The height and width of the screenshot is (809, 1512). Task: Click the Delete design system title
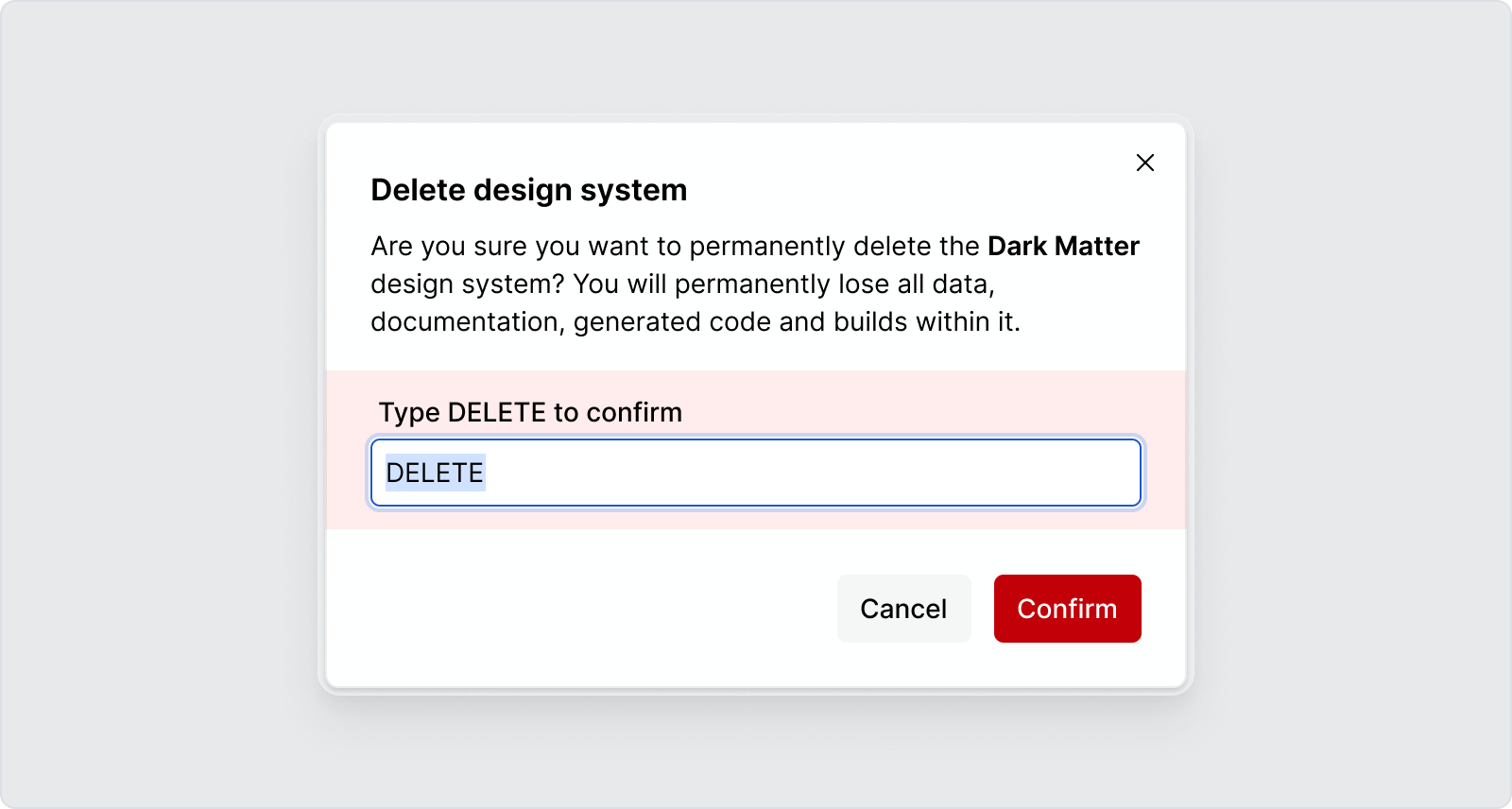pos(529,190)
